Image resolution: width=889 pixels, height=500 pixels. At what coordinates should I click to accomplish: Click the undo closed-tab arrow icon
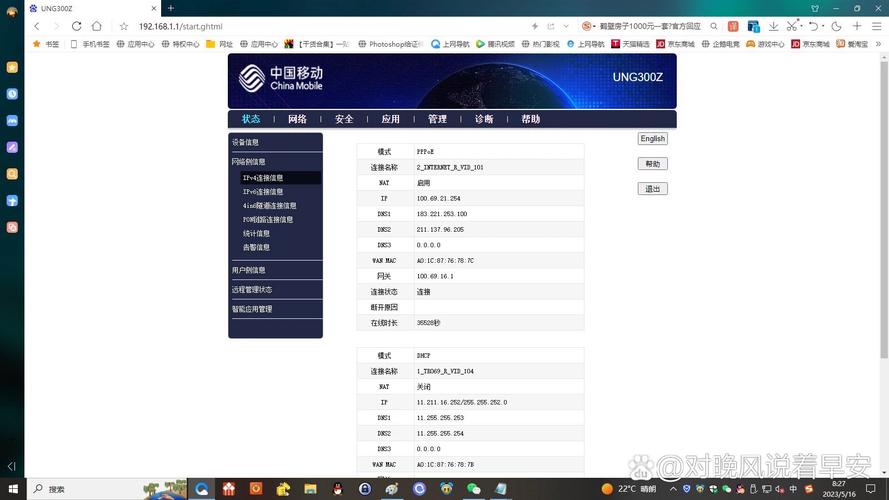point(813,26)
